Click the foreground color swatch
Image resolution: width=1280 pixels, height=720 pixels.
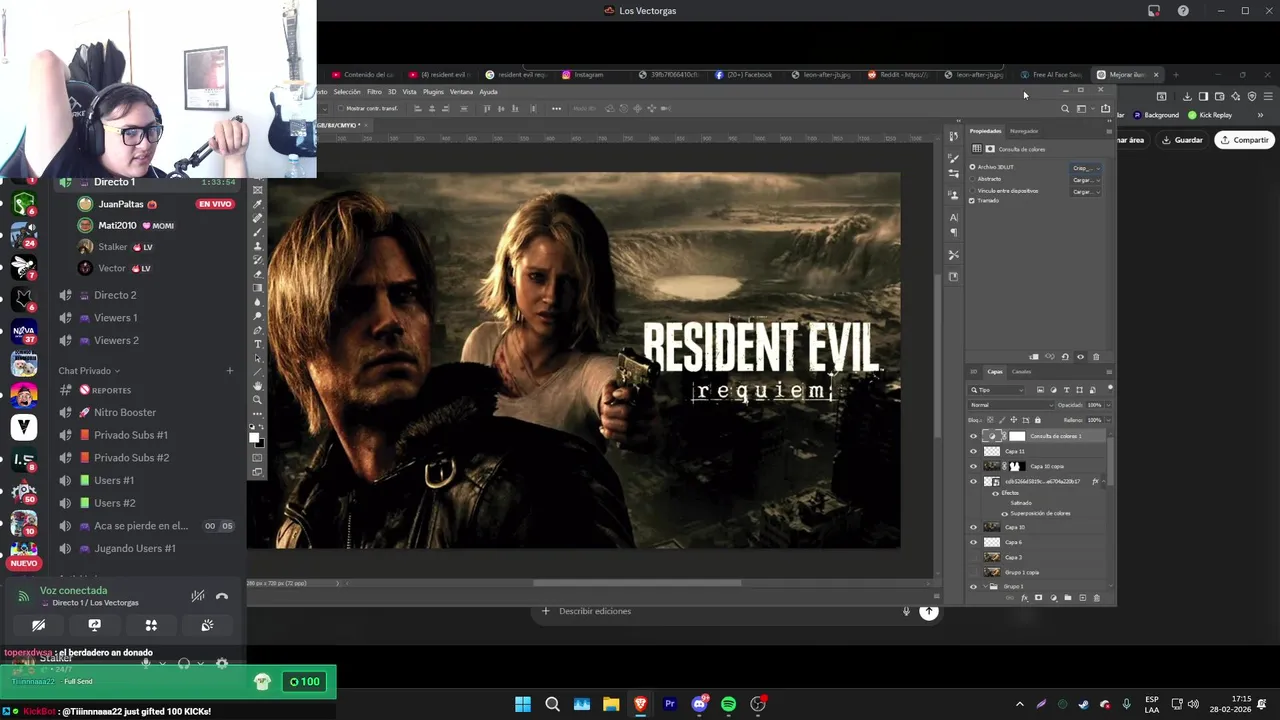(x=254, y=436)
